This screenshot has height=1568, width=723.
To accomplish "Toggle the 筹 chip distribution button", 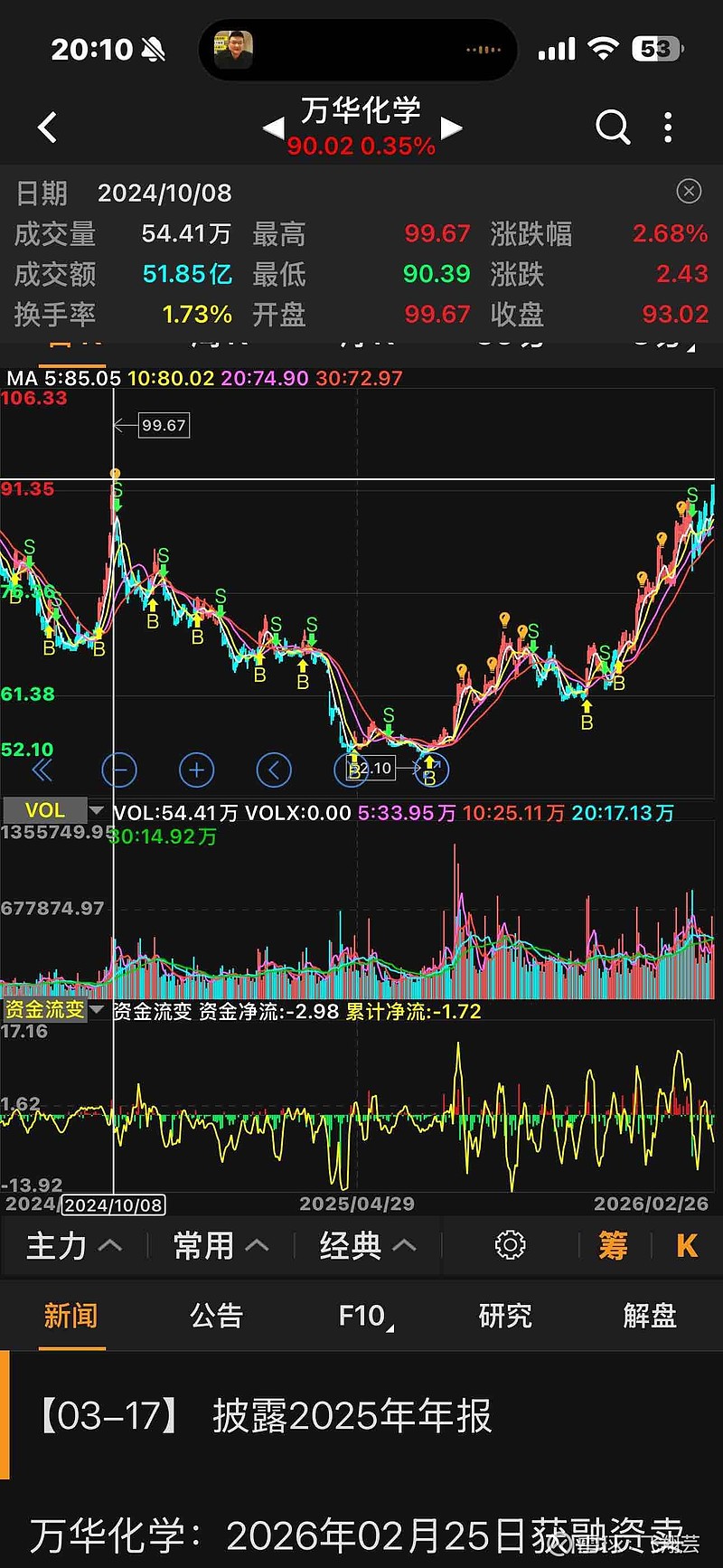I will click(x=613, y=1246).
